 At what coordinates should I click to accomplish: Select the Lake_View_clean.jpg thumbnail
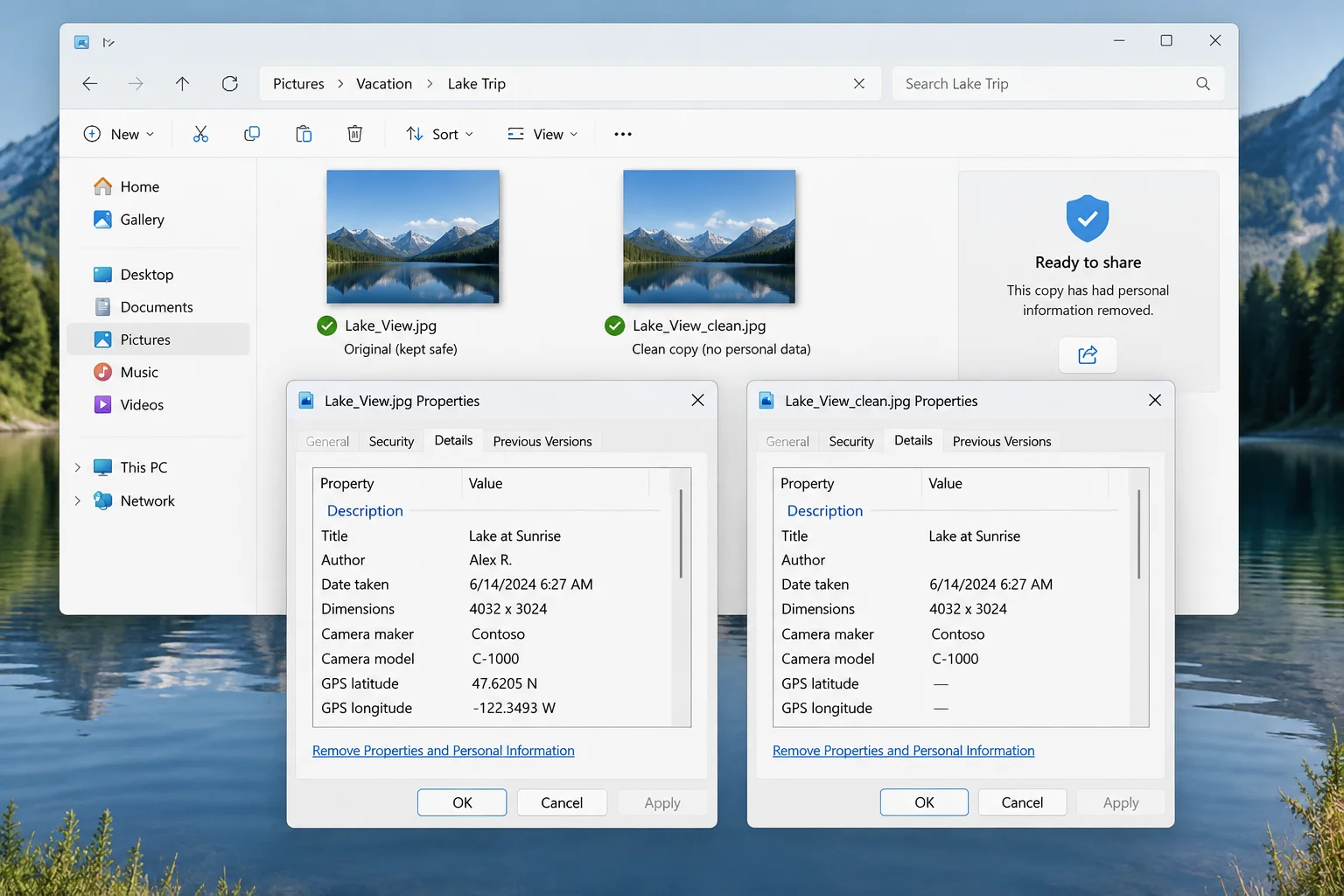click(710, 236)
